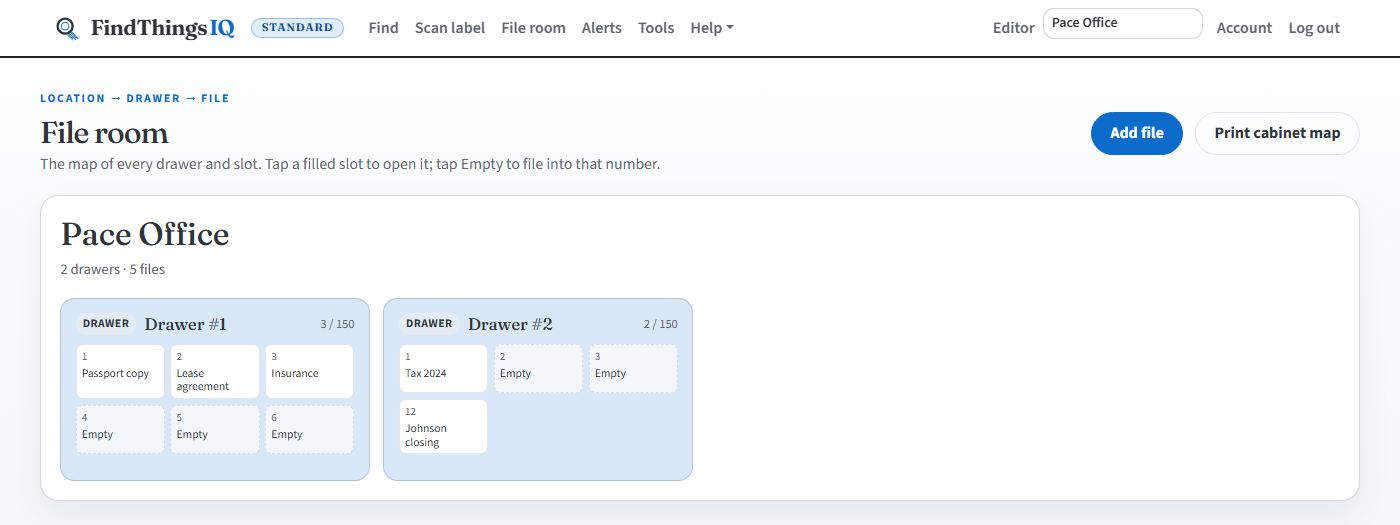The image size is (1400, 525).
Task: Open the Account page
Action: (1244, 28)
